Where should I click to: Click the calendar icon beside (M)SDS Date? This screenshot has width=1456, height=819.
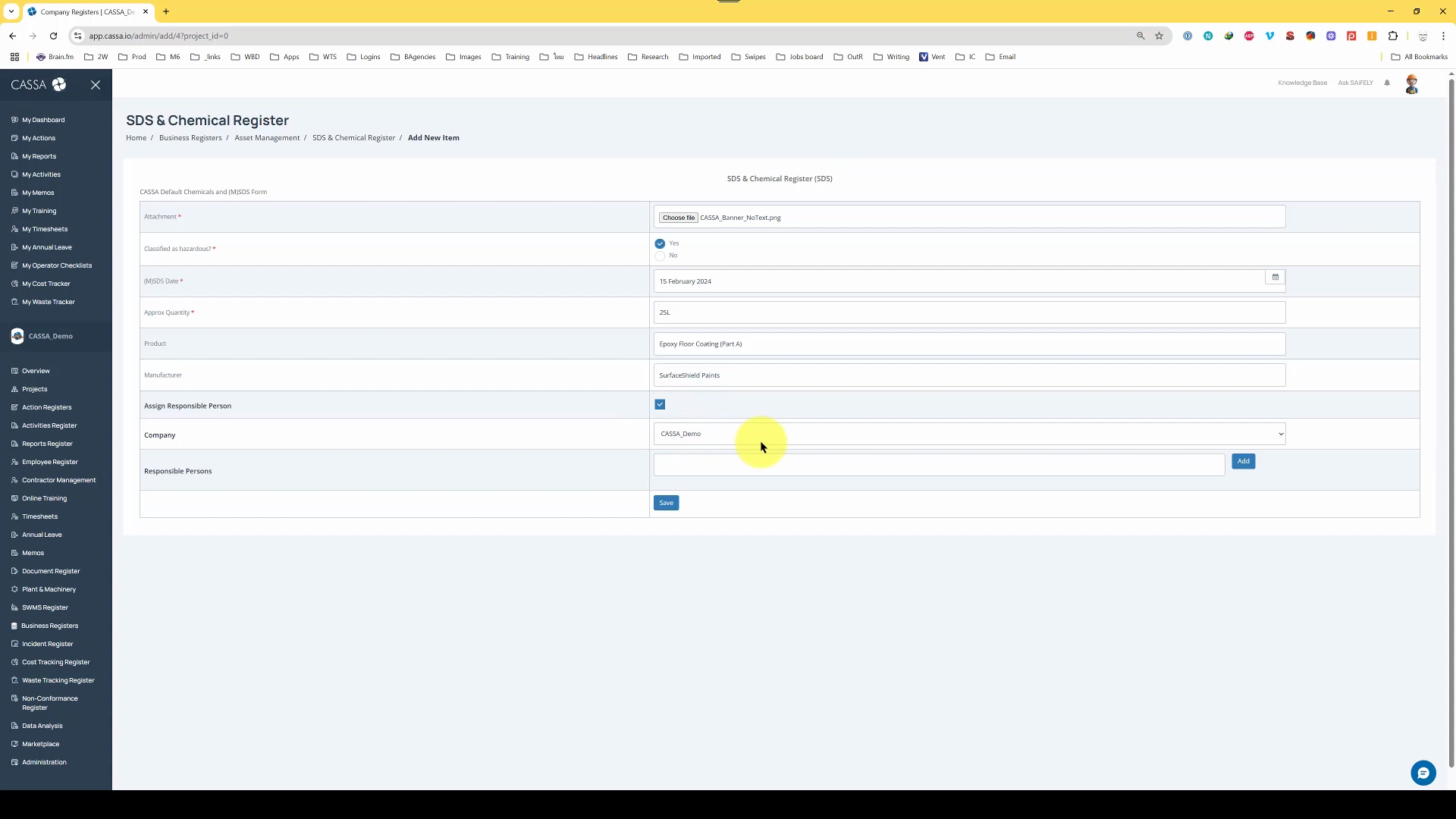tap(1275, 278)
